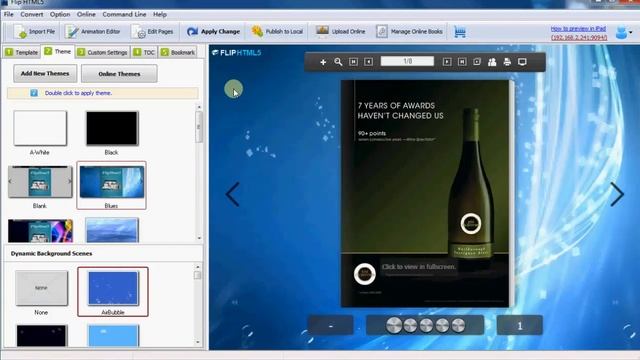Viewport: 640px width, 360px height.
Task: Click the fifth round dial below book
Action: pyautogui.click(x=458, y=326)
